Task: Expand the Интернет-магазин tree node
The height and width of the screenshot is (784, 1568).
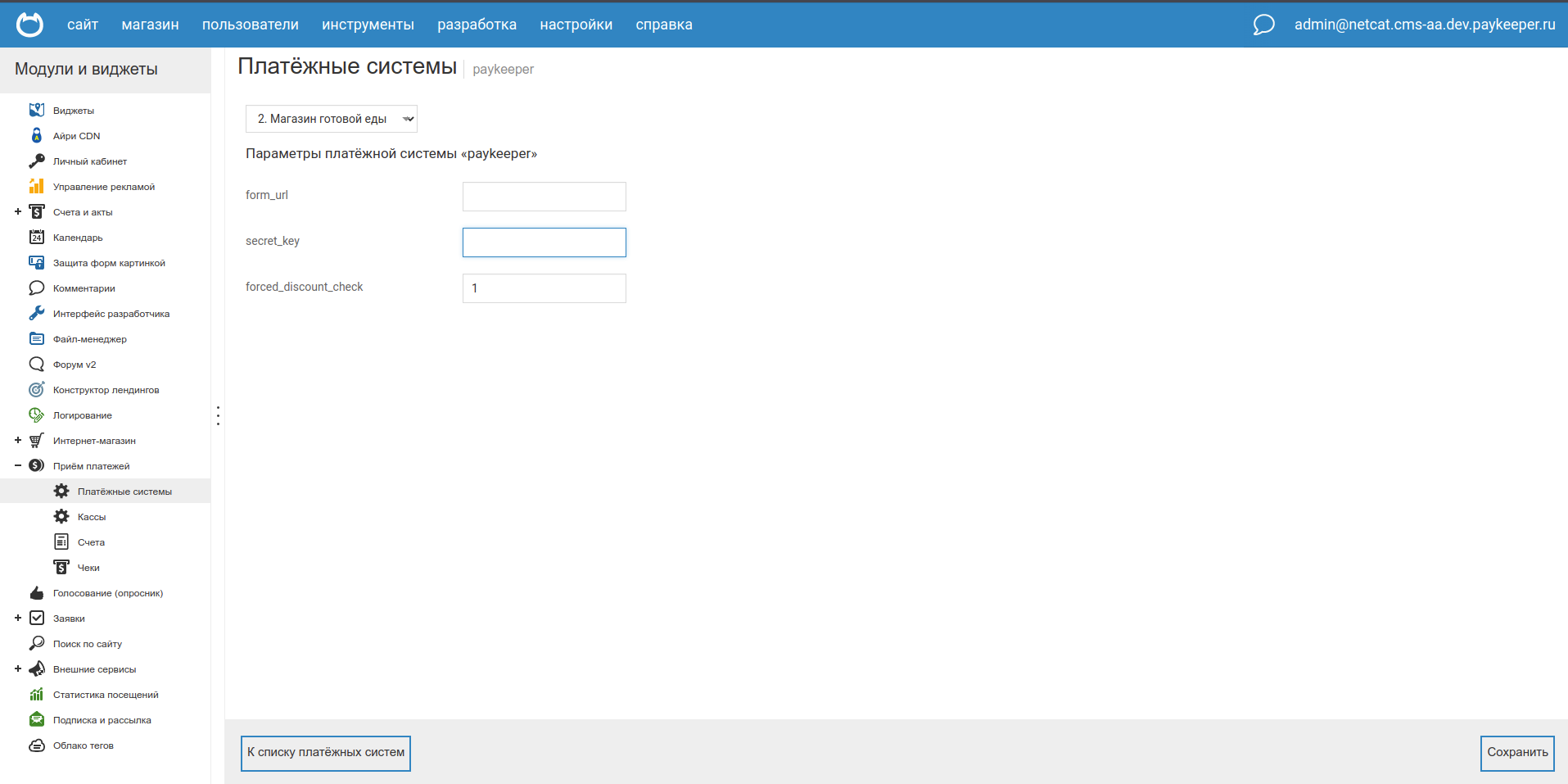Action: click(18, 440)
